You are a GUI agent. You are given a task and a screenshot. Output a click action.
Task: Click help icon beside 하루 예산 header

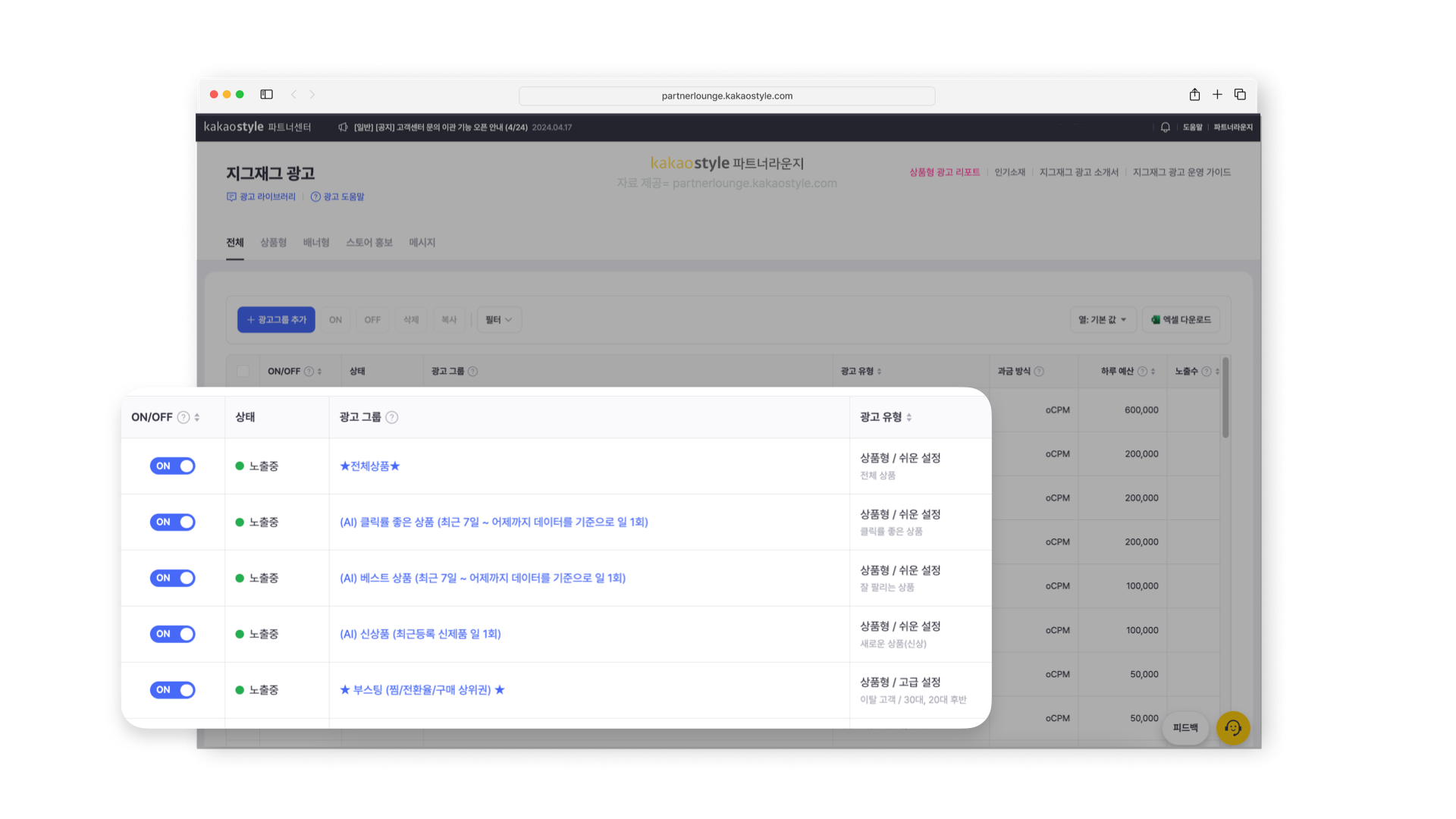[x=1142, y=372]
